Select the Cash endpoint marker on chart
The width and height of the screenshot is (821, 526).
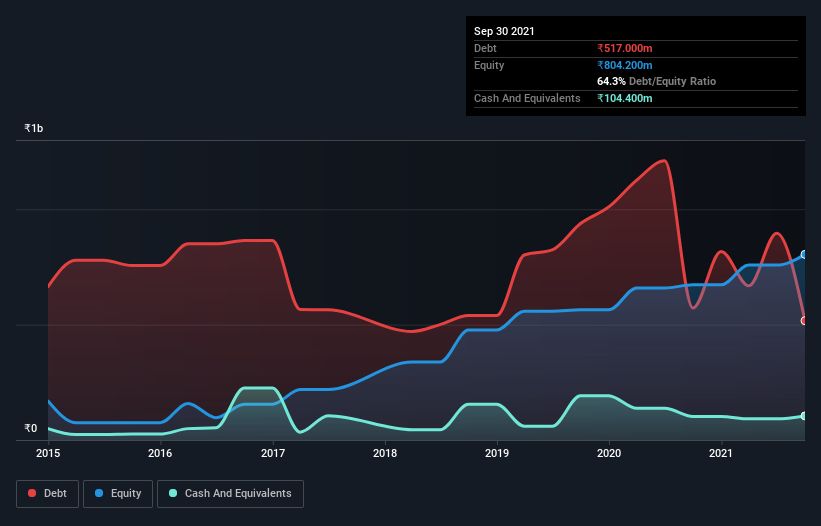(x=804, y=416)
